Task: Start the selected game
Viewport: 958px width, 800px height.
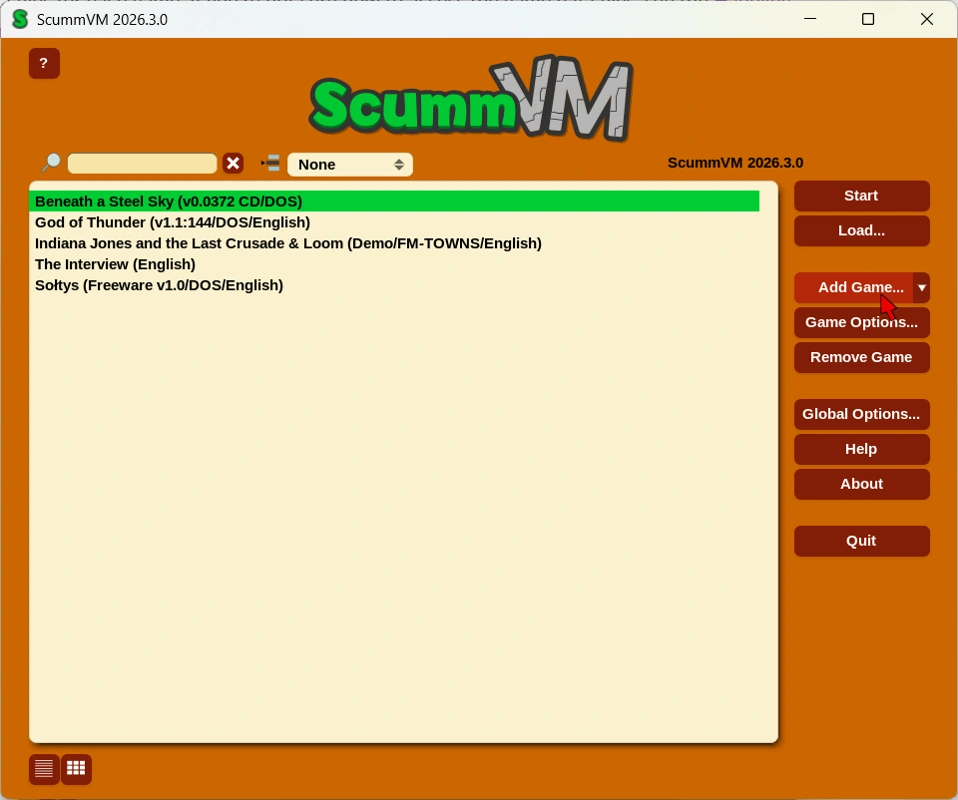Action: [x=861, y=196]
